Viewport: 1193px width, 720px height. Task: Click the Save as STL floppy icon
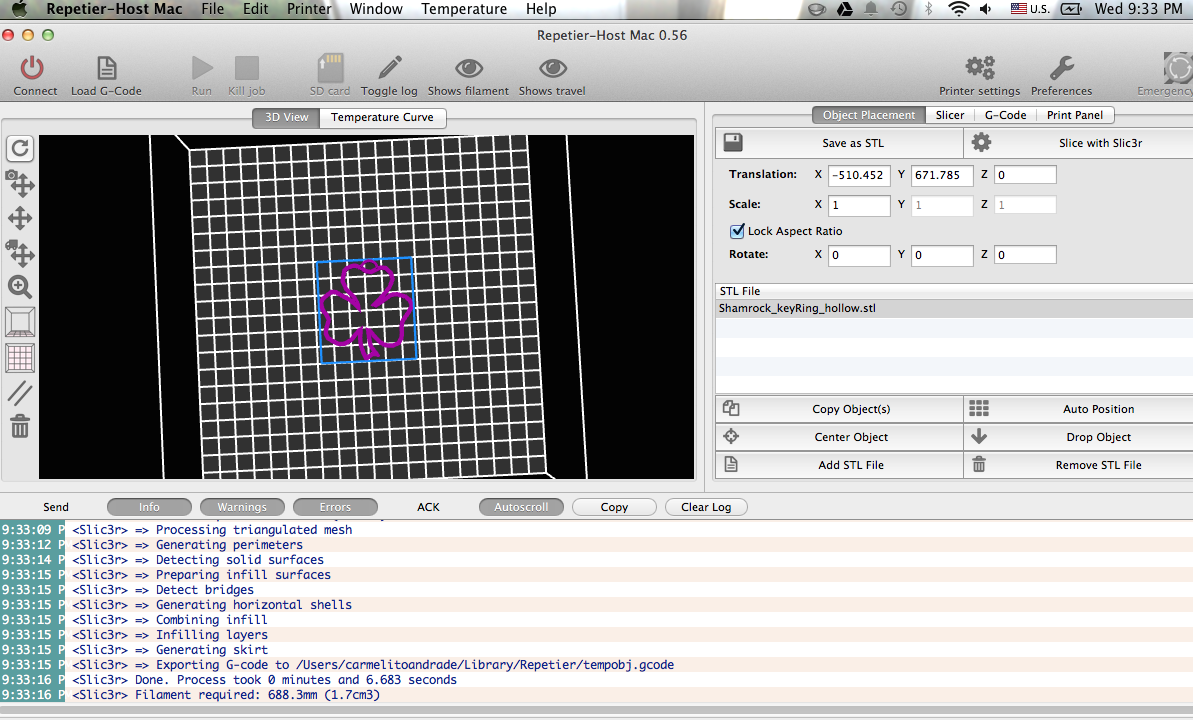point(733,142)
